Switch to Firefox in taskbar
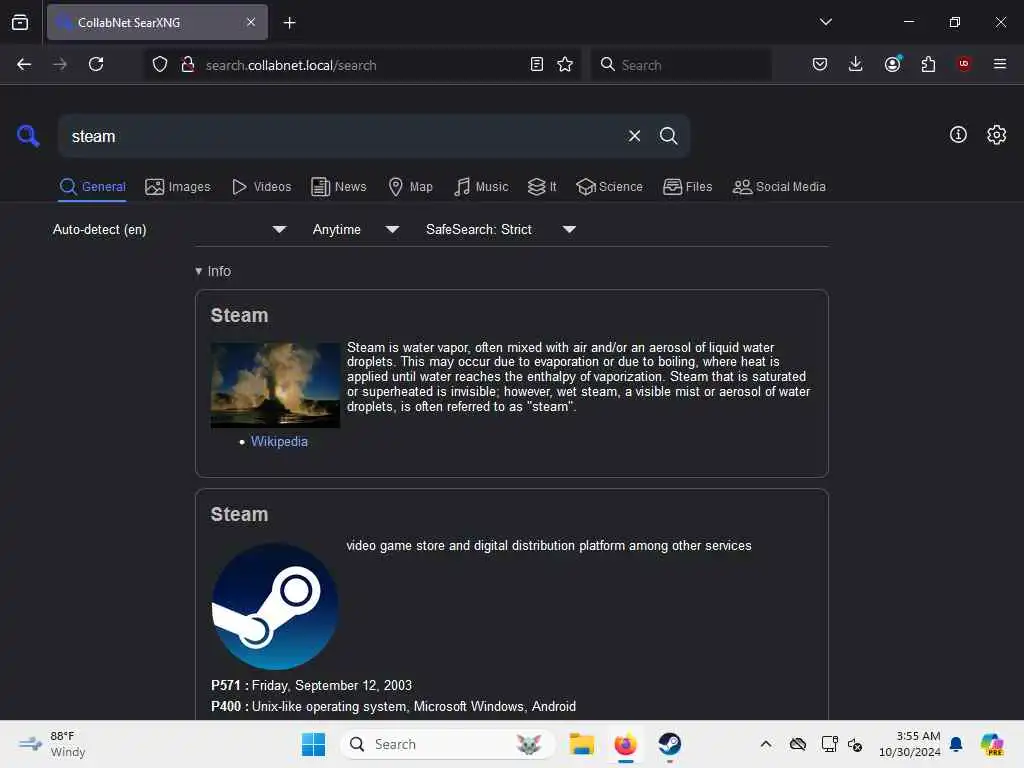 click(626, 744)
